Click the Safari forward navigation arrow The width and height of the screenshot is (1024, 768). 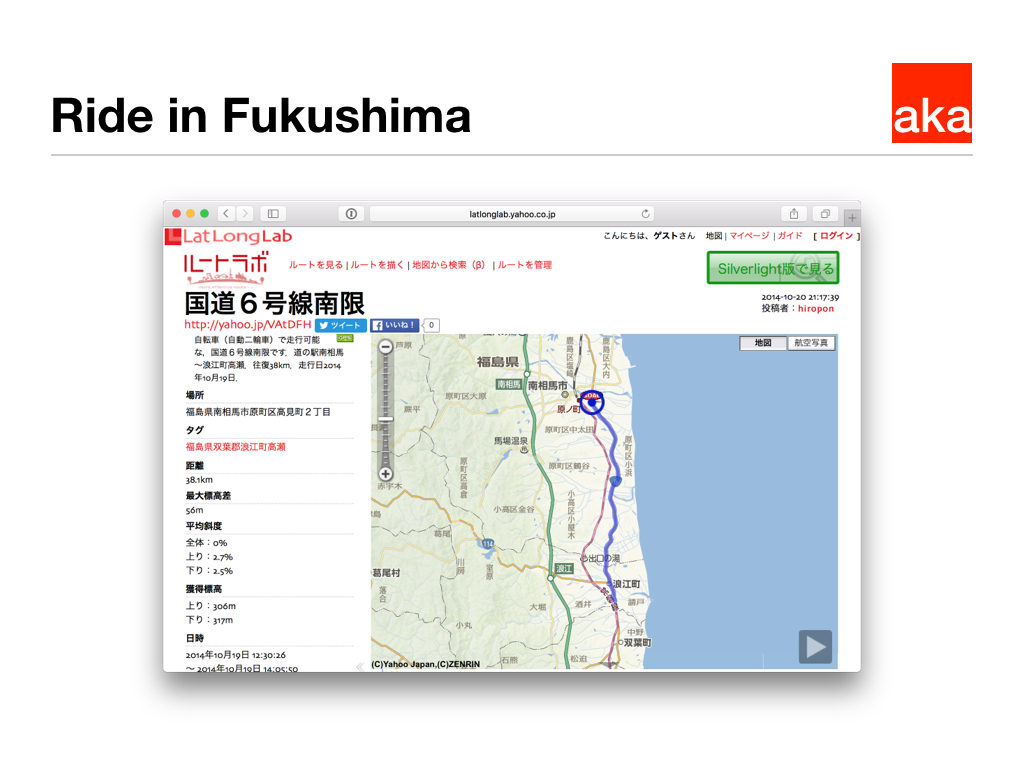245,214
